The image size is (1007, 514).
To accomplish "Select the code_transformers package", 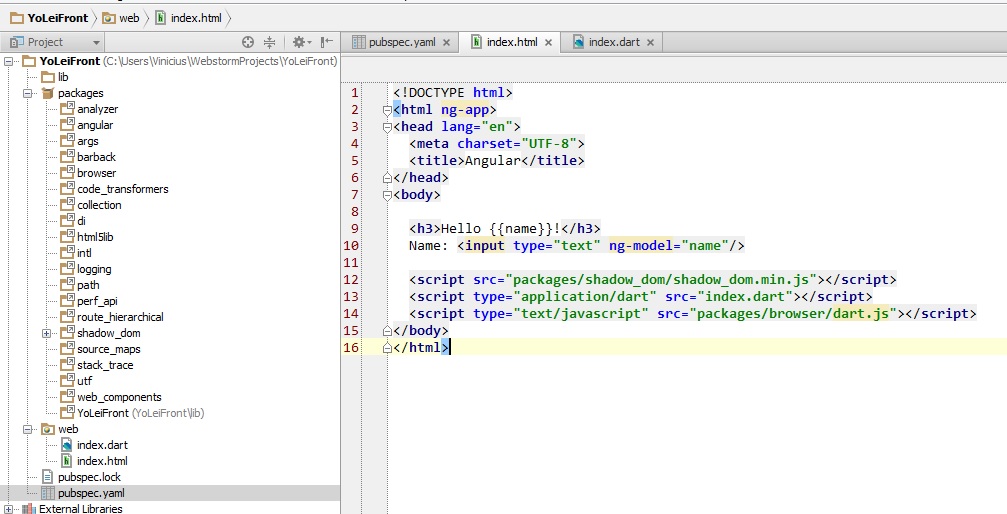I will (x=123, y=189).
